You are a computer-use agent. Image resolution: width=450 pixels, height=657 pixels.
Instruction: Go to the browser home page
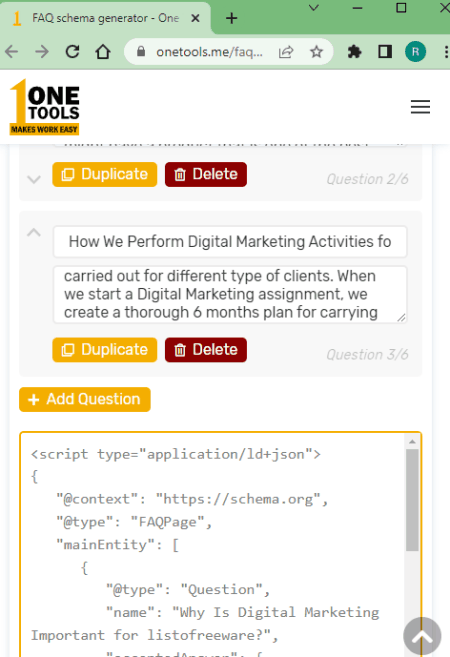(103, 52)
